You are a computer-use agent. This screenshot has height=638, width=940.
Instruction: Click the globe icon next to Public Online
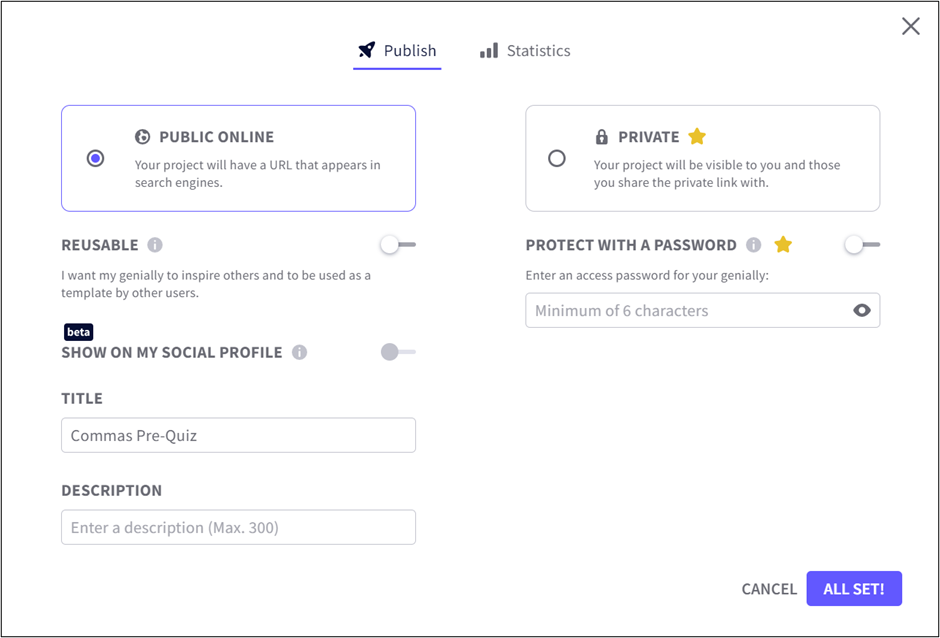point(143,137)
